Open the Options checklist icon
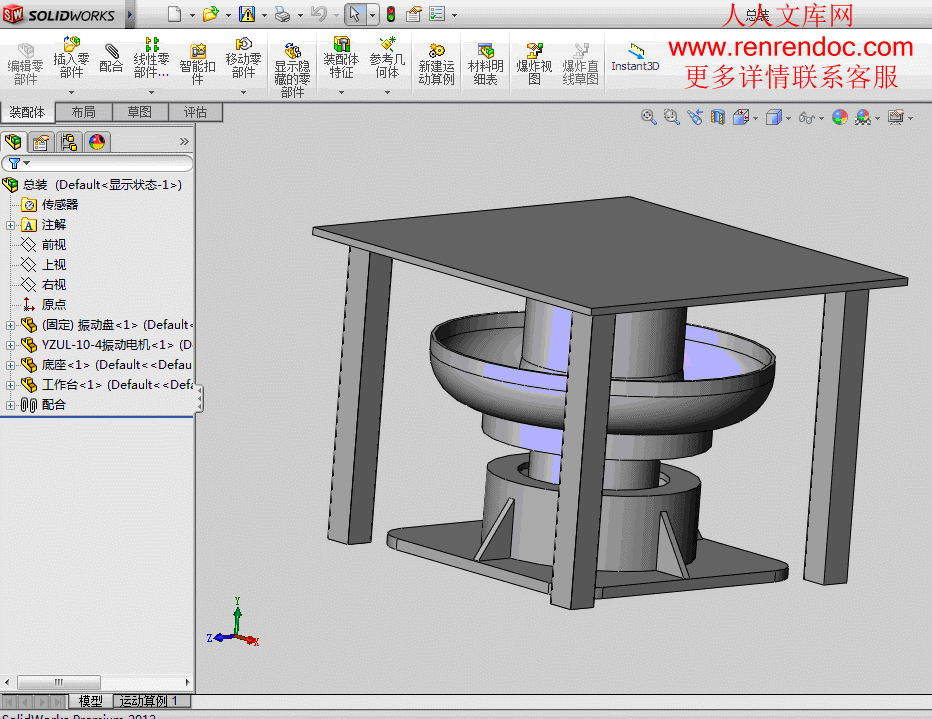 pyautogui.click(x=437, y=14)
